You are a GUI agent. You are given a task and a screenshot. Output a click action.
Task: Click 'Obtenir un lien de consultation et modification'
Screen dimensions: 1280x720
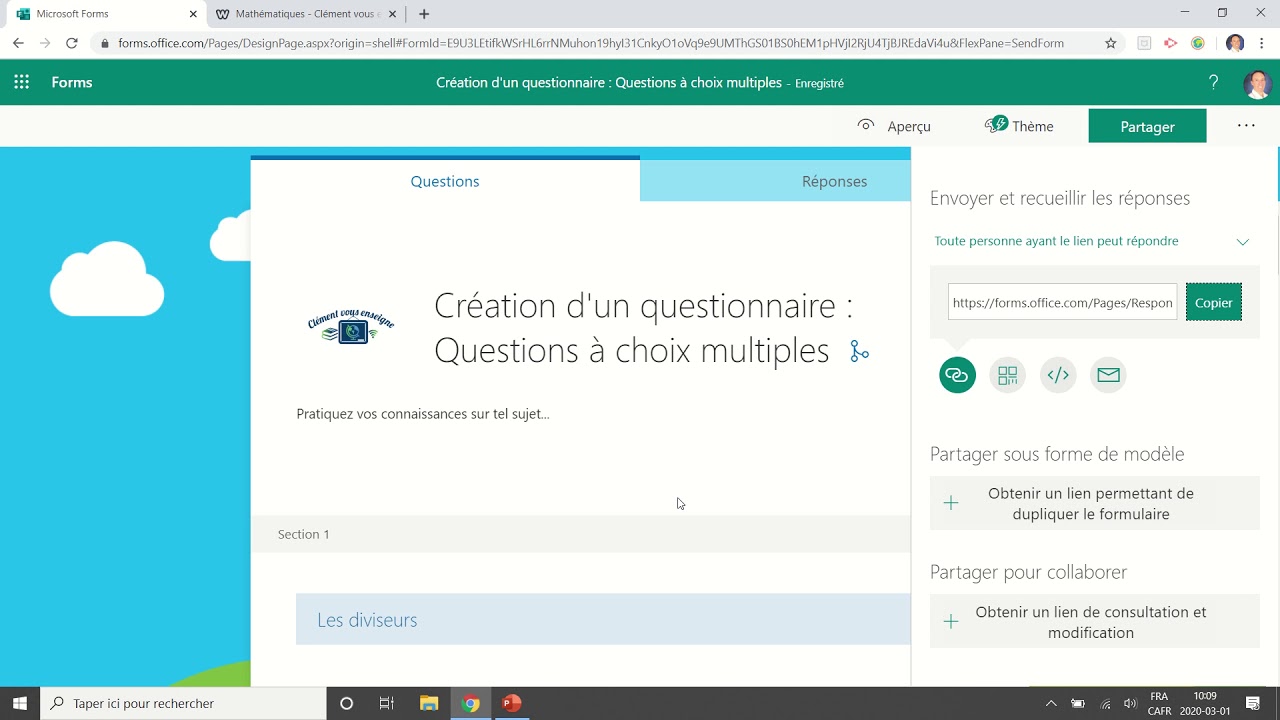(x=1095, y=622)
